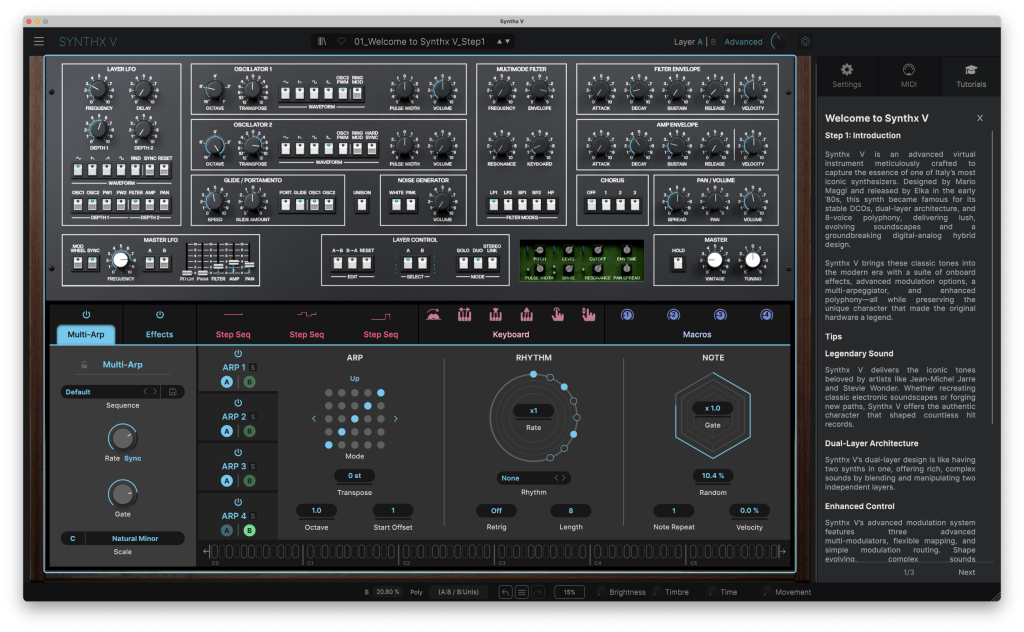Favorite the preset with the heart icon
1024x632 pixels.
point(341,41)
